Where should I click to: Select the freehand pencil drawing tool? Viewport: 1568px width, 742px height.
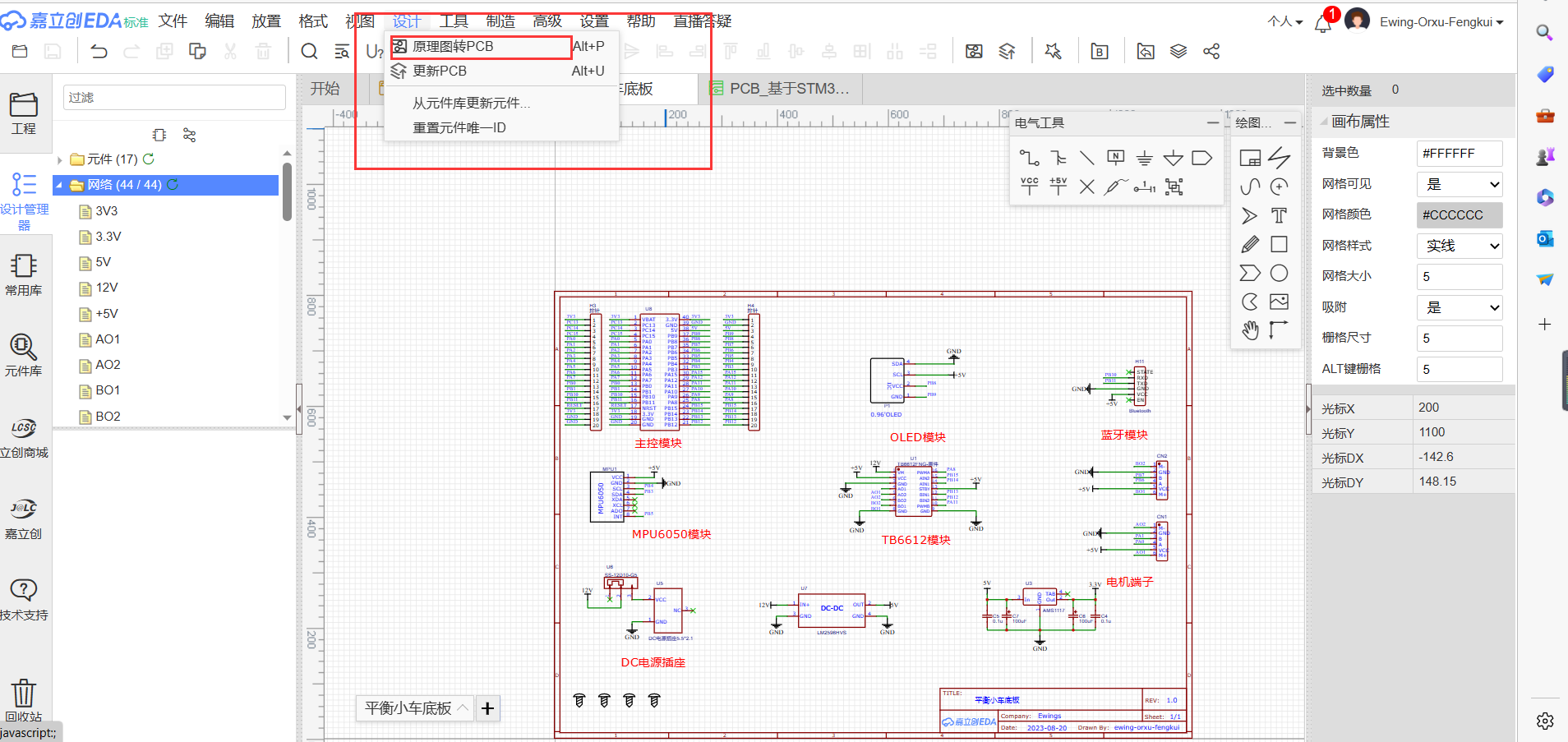pyautogui.click(x=1250, y=244)
